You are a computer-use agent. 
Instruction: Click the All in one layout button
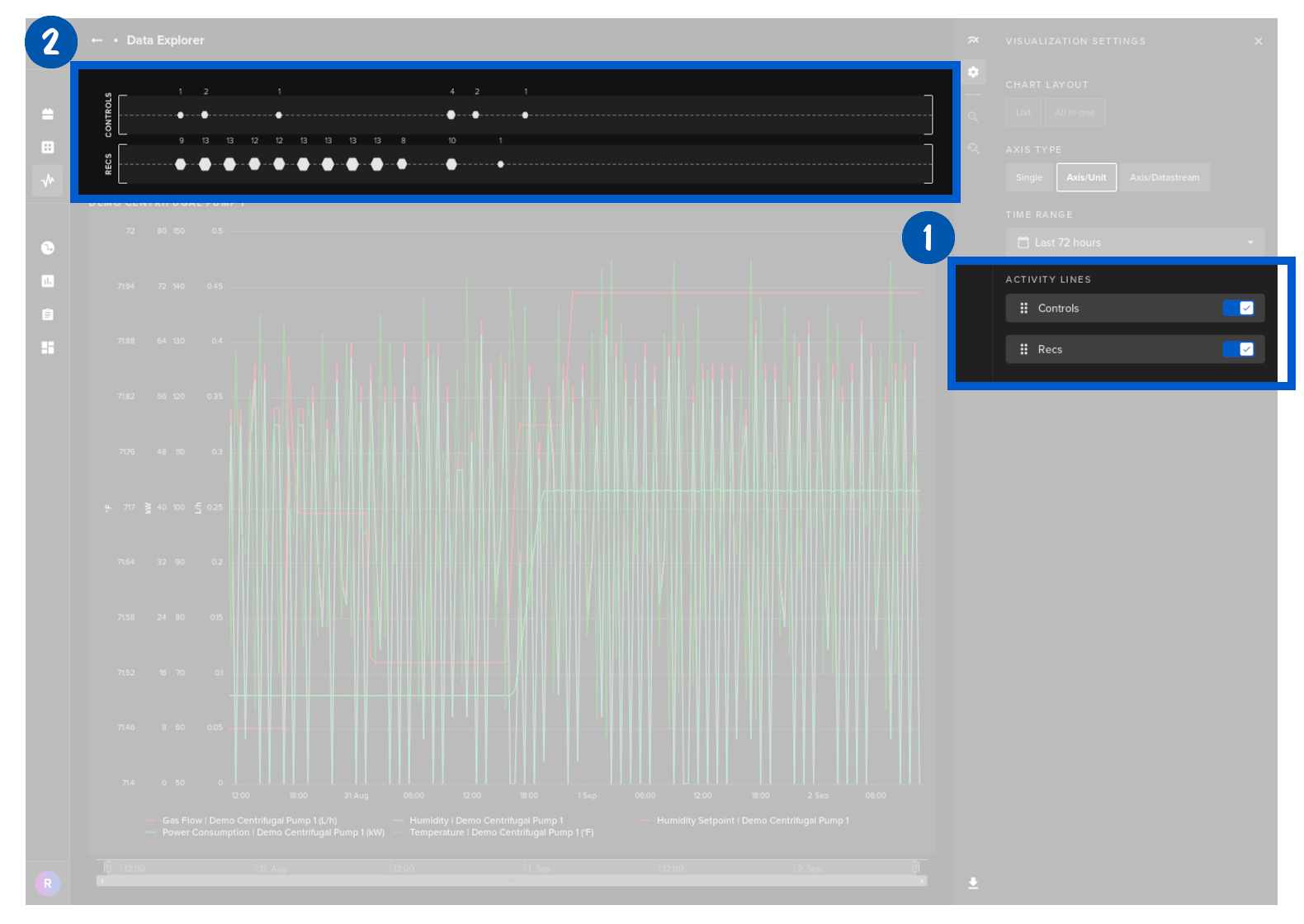1075,113
